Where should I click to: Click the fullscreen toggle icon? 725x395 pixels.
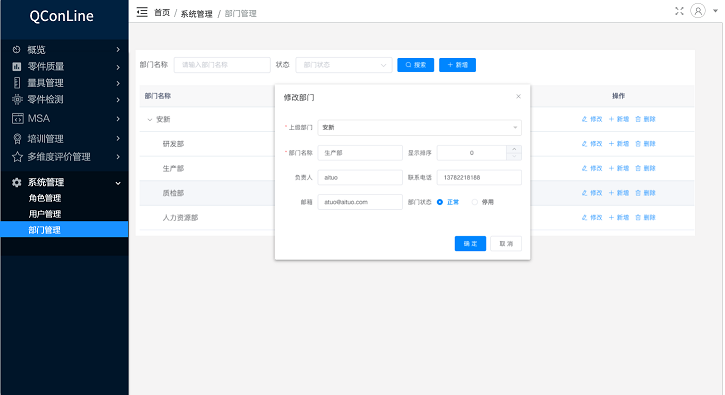click(679, 11)
